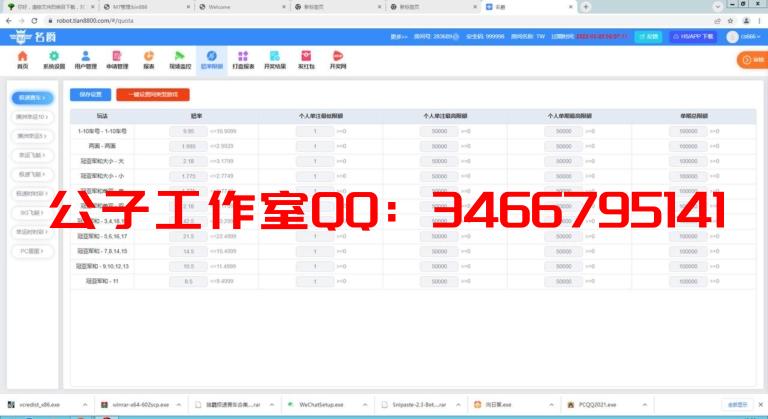Edit odds field for 冠亚军和 - 7,8,14,15 row
This screenshot has height=419, width=768.
point(188,251)
